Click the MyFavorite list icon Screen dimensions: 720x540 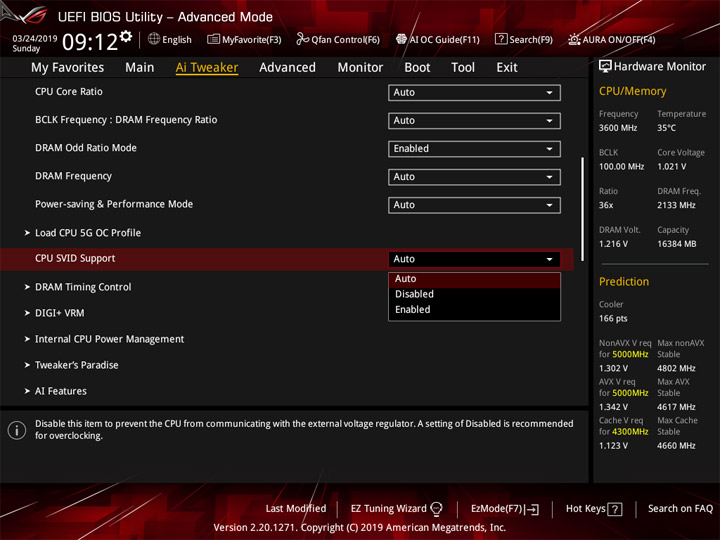[213, 39]
